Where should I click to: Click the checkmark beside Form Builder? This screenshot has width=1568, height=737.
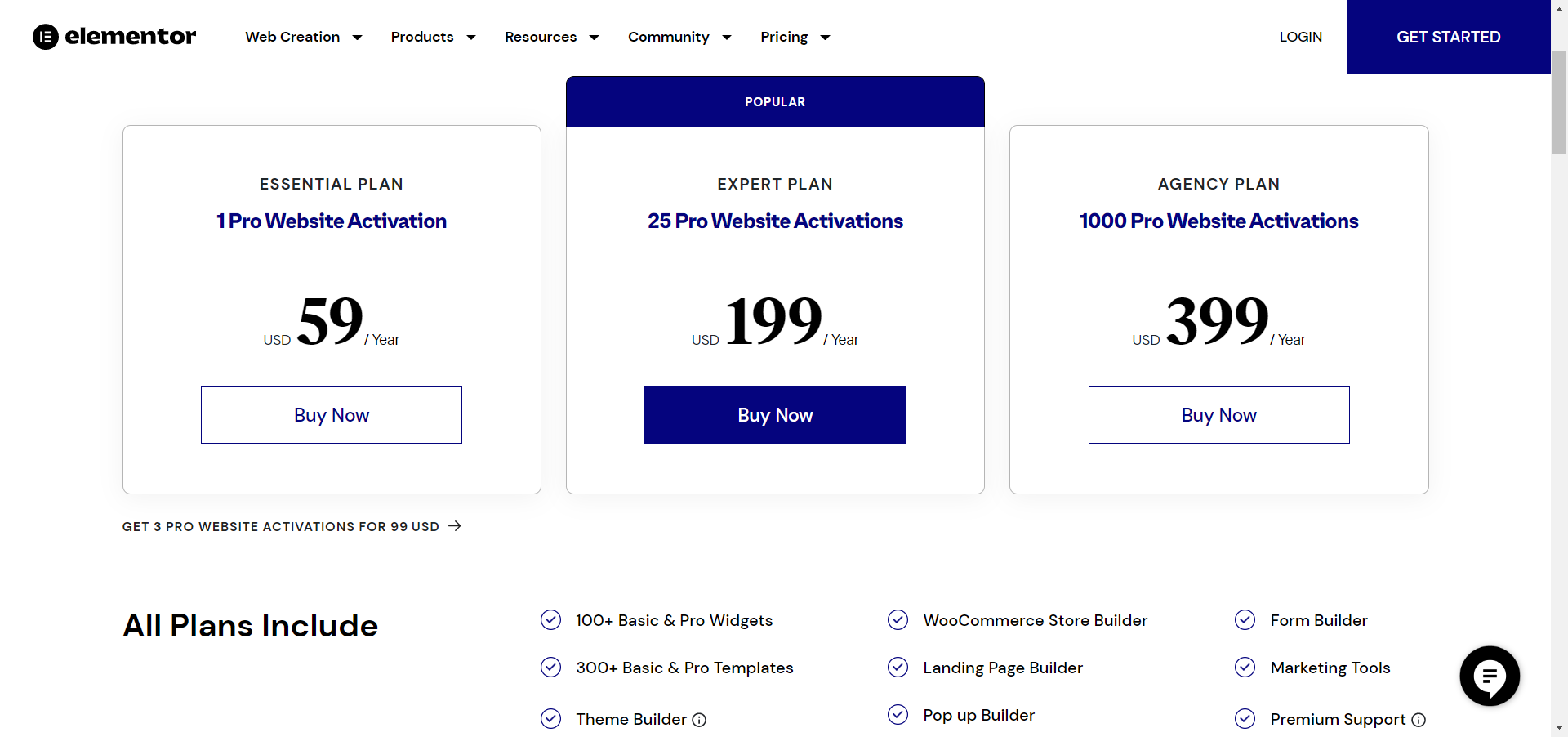(1245, 620)
